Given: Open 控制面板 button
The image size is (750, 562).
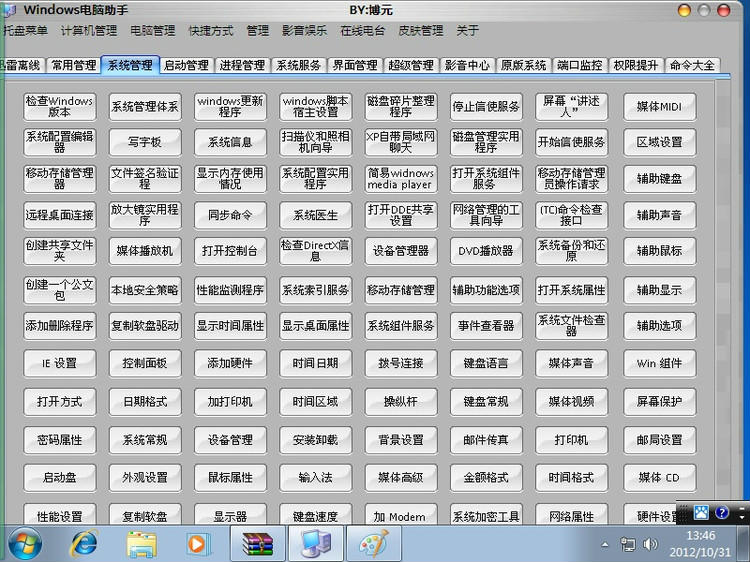Looking at the screenshot, I should click(x=145, y=363).
